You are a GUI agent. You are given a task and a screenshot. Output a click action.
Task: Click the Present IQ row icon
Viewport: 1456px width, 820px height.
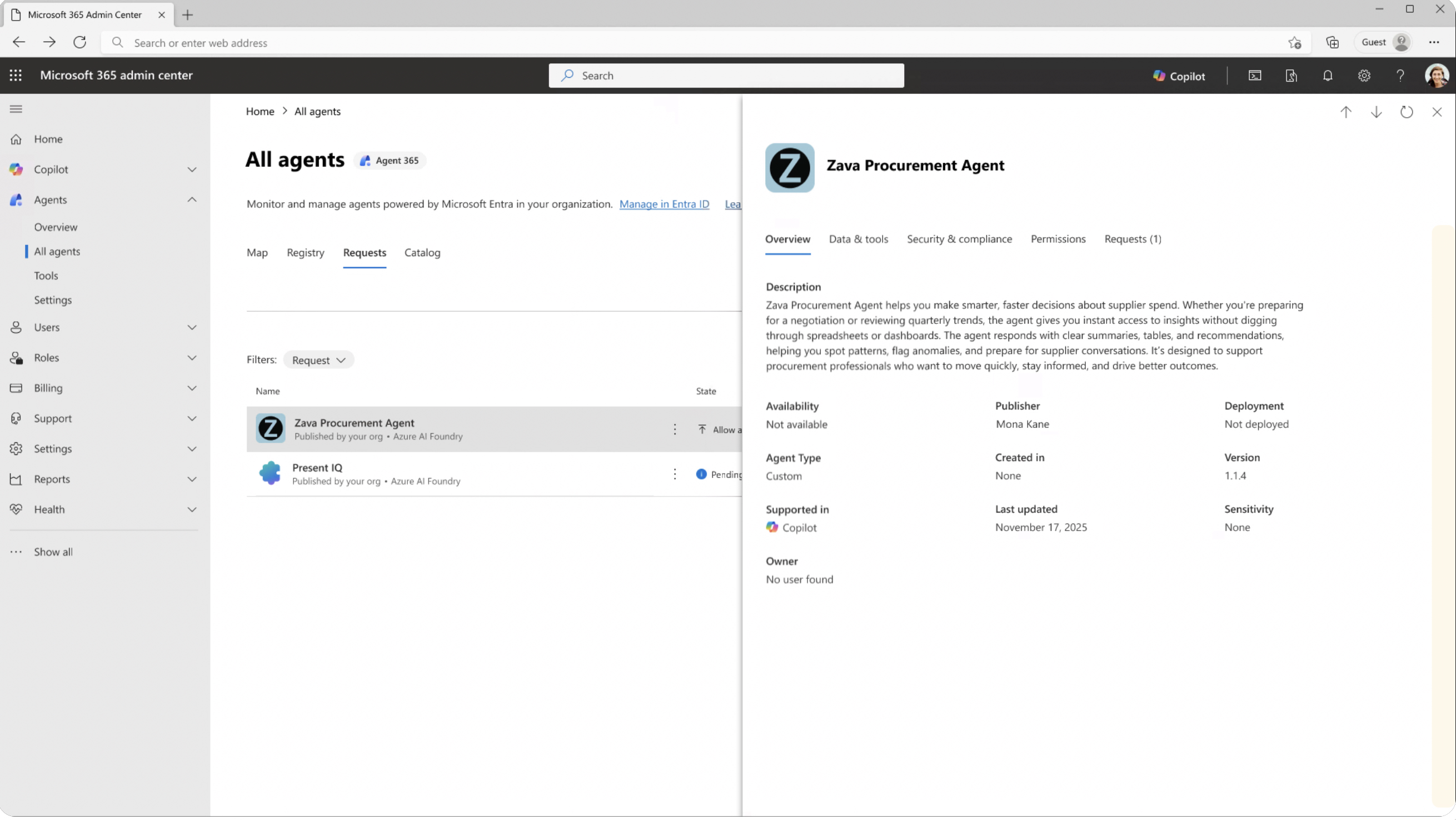pyautogui.click(x=270, y=473)
